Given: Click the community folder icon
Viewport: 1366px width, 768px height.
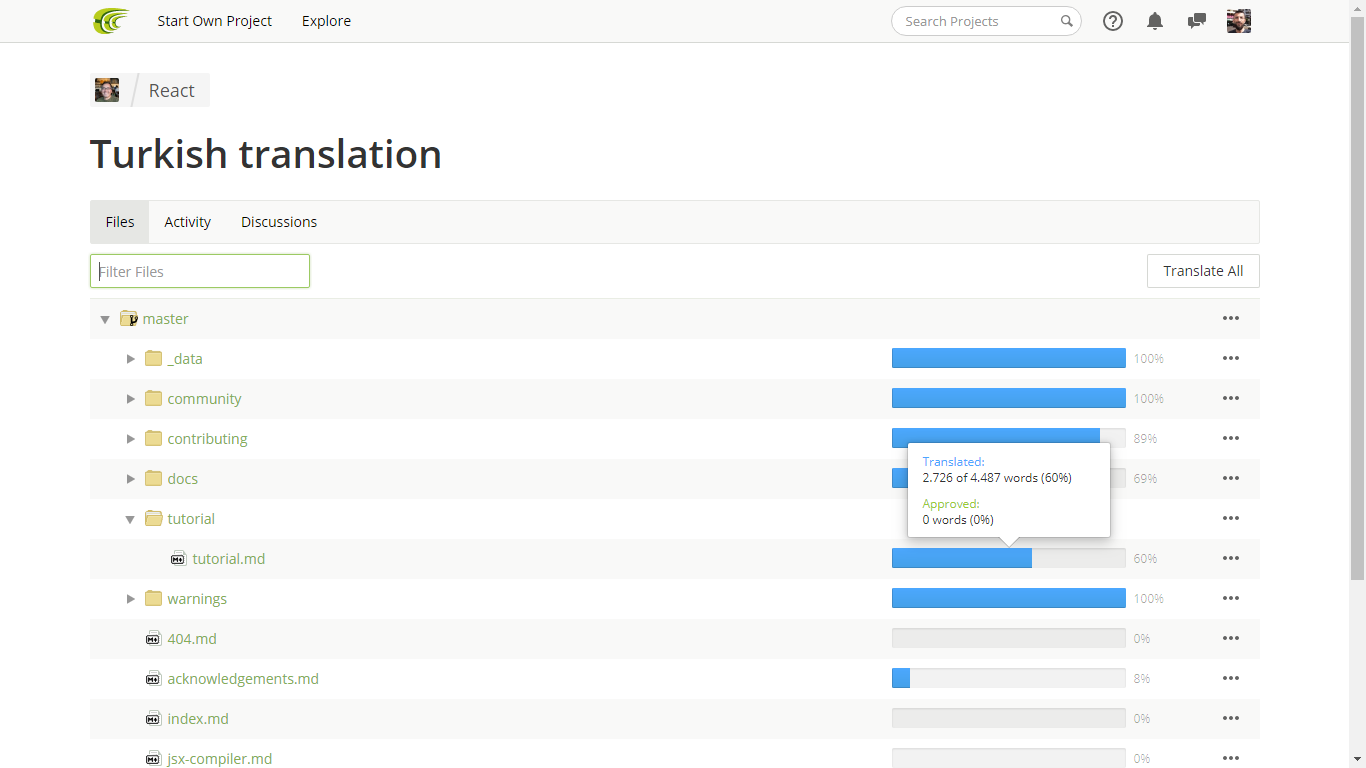Looking at the screenshot, I should click(153, 398).
